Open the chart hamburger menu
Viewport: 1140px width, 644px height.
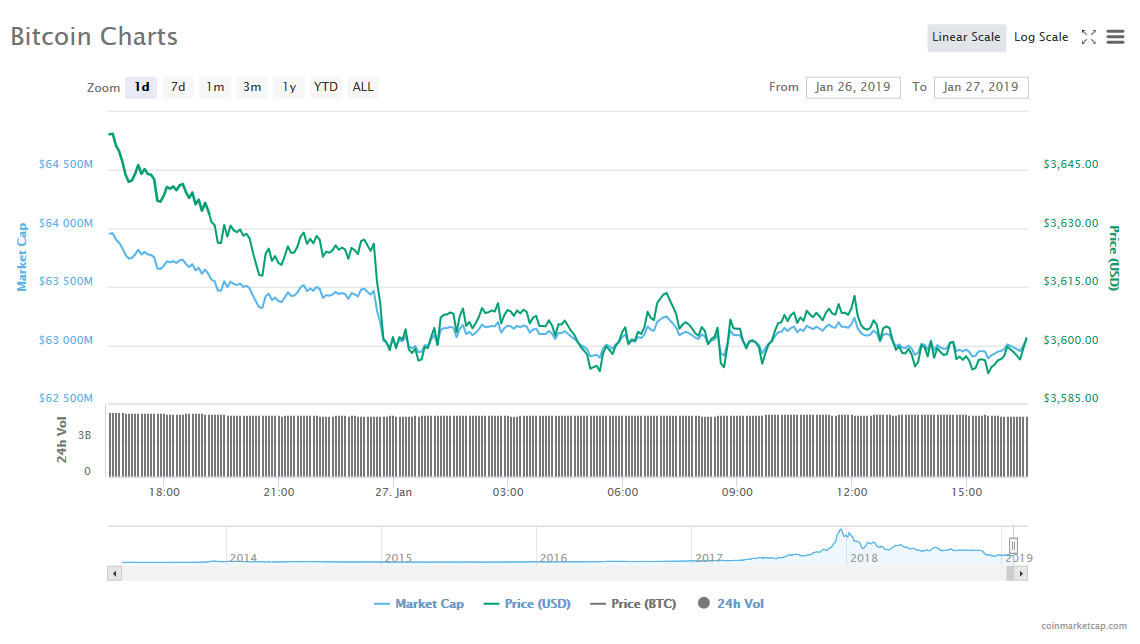[1115, 37]
